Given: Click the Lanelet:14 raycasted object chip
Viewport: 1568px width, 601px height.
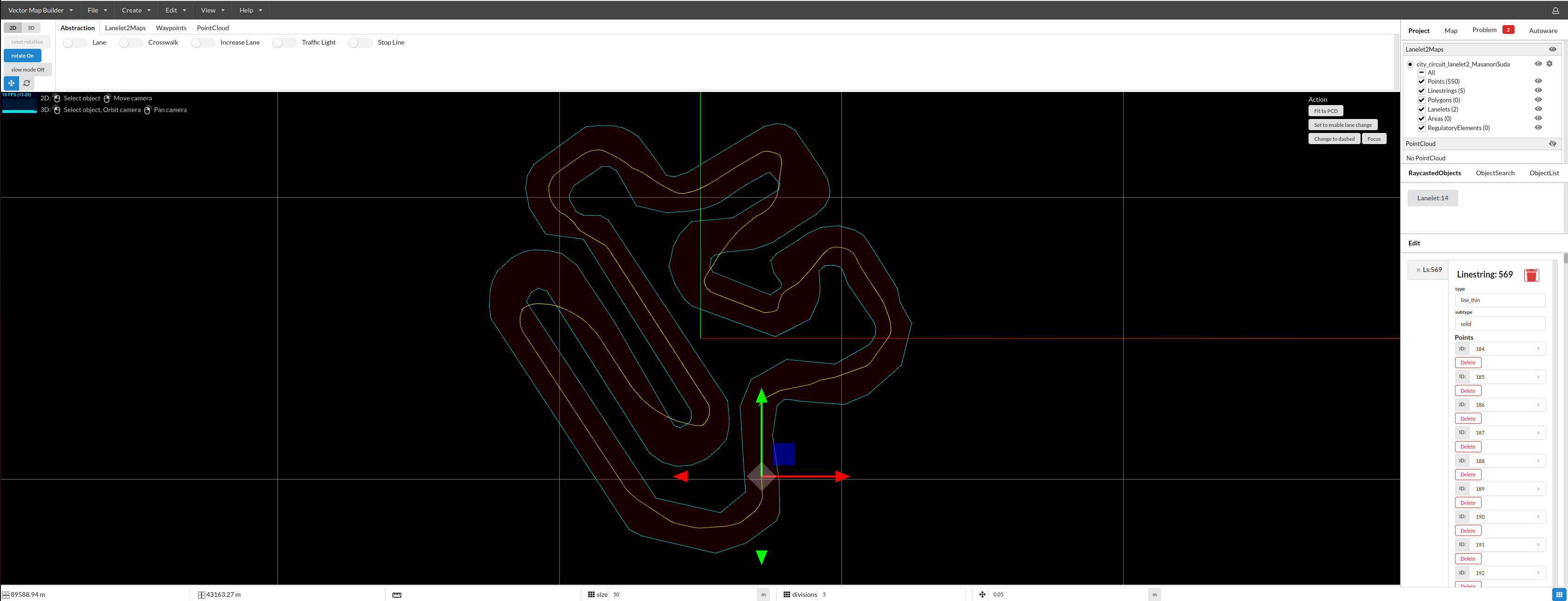Looking at the screenshot, I should 1432,198.
